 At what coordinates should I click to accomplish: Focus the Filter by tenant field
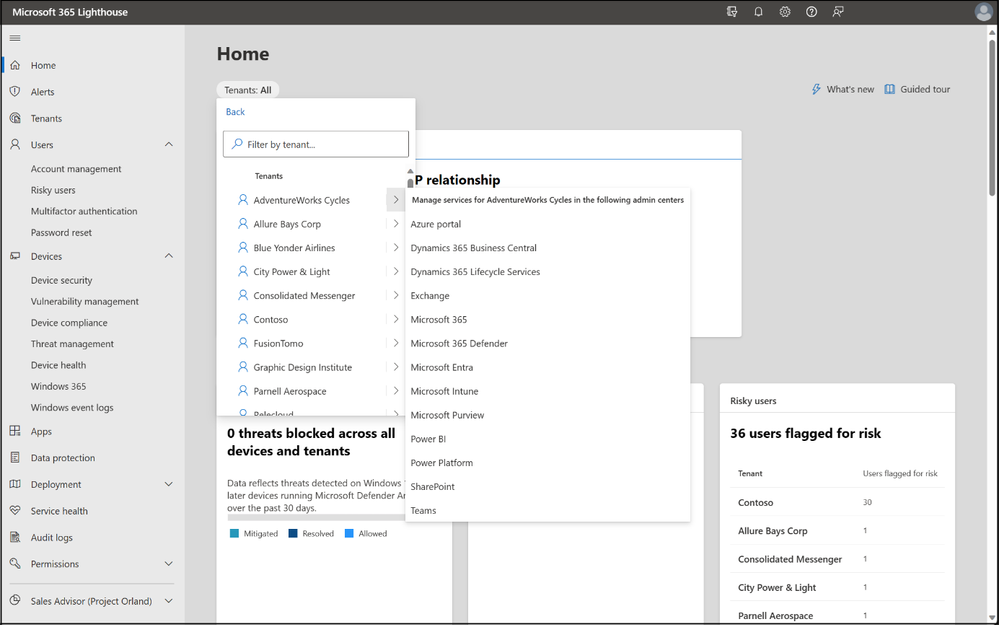[x=316, y=144]
